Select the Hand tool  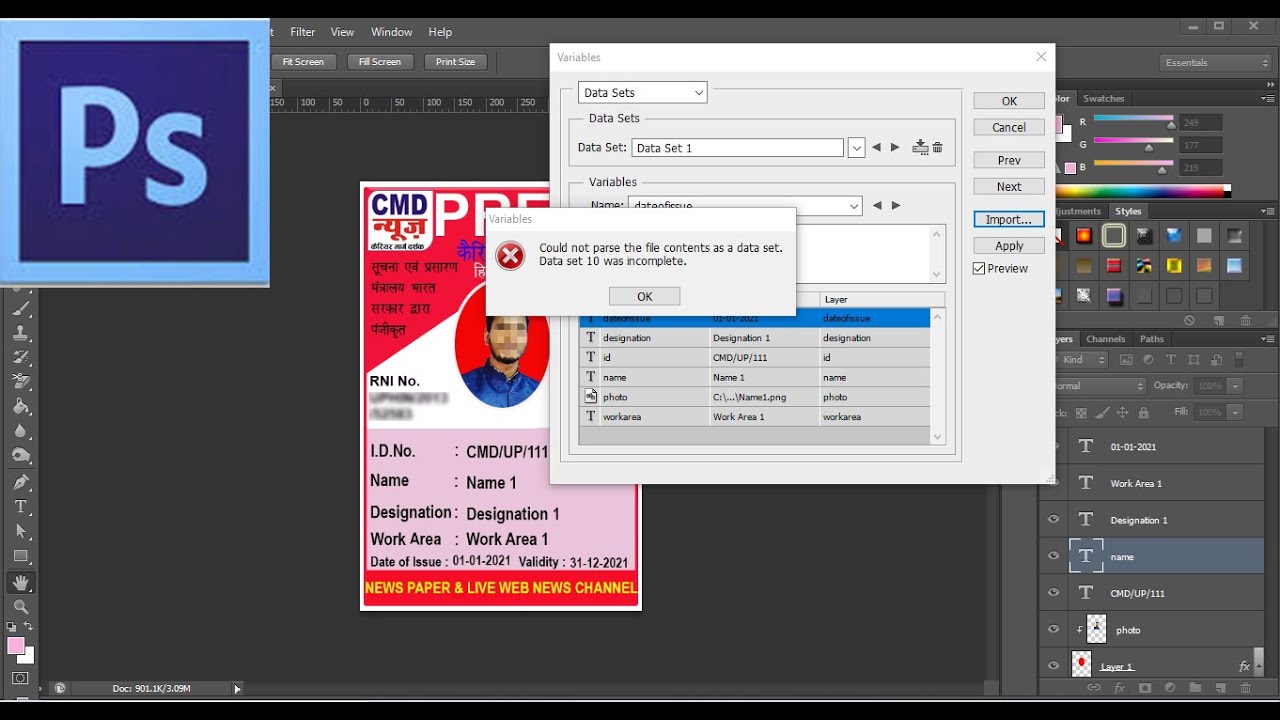tap(21, 582)
